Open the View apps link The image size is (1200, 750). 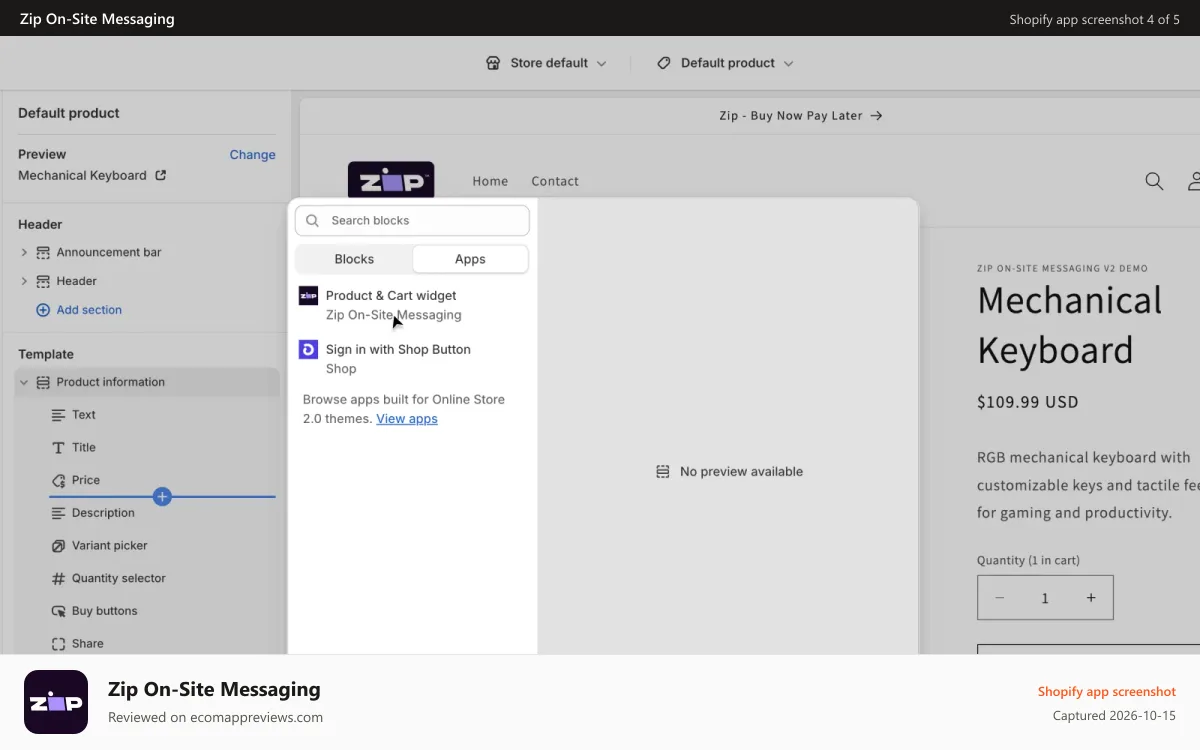coord(407,419)
